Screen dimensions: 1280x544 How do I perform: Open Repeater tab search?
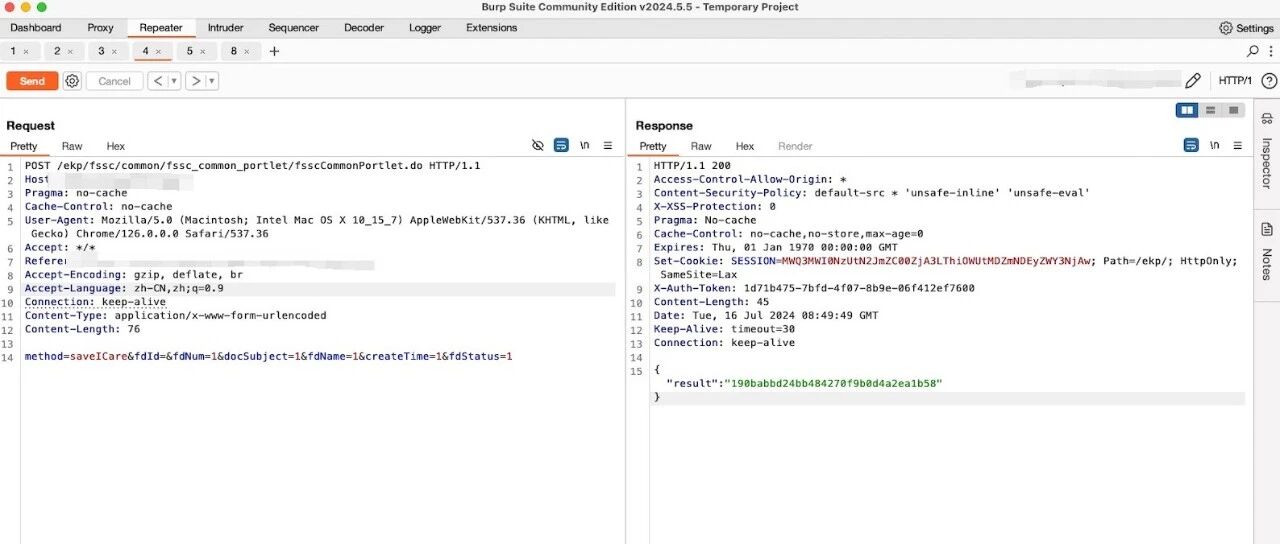tap(1253, 51)
